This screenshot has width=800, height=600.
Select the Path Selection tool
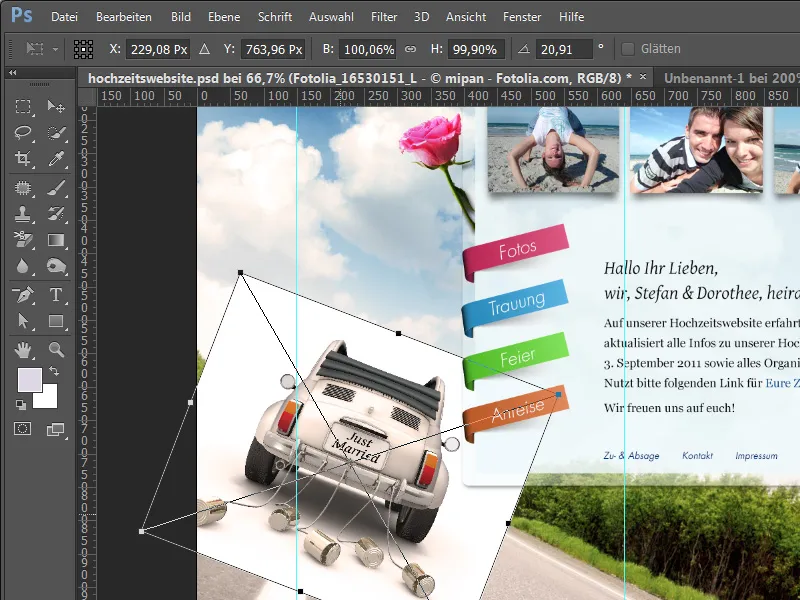(x=22, y=321)
